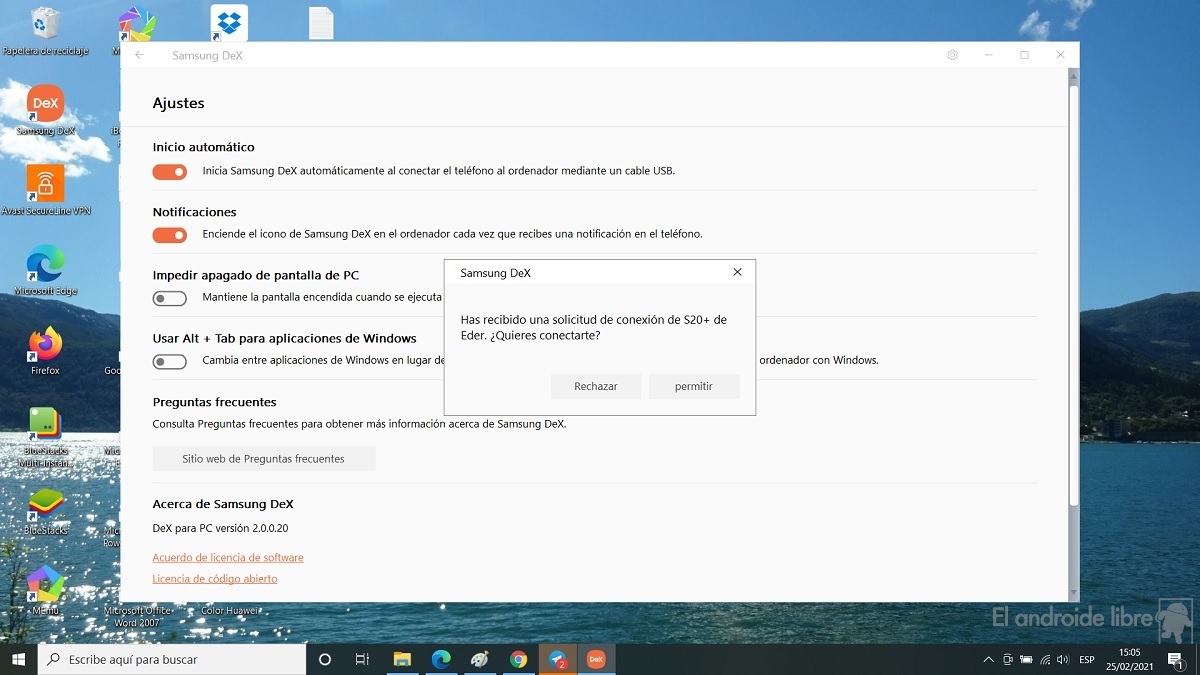Select the Microsoft Edge desktop shortcut

45,270
